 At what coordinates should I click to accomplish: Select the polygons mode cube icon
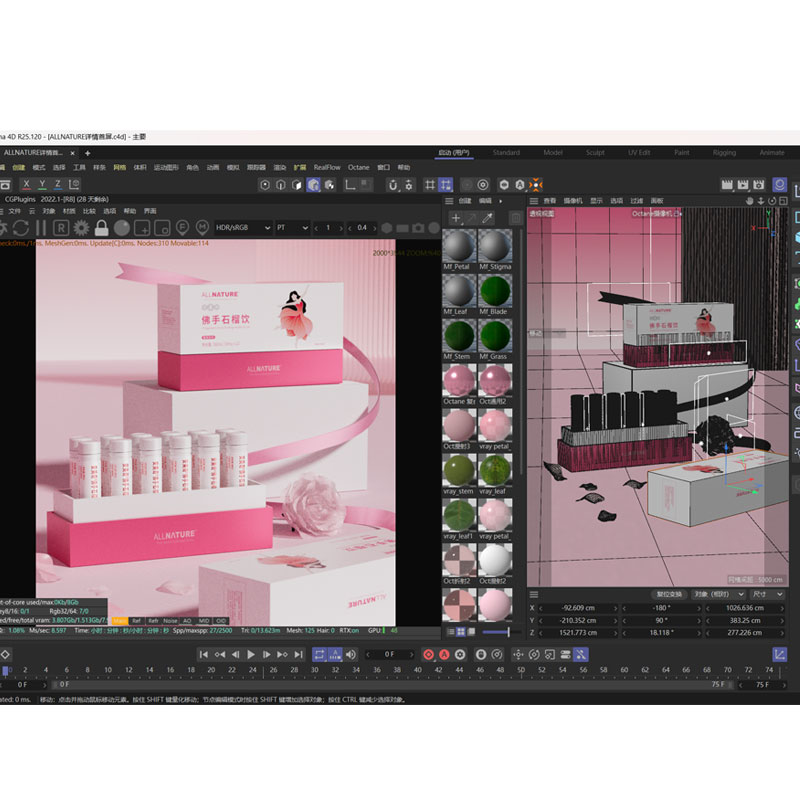click(x=297, y=185)
